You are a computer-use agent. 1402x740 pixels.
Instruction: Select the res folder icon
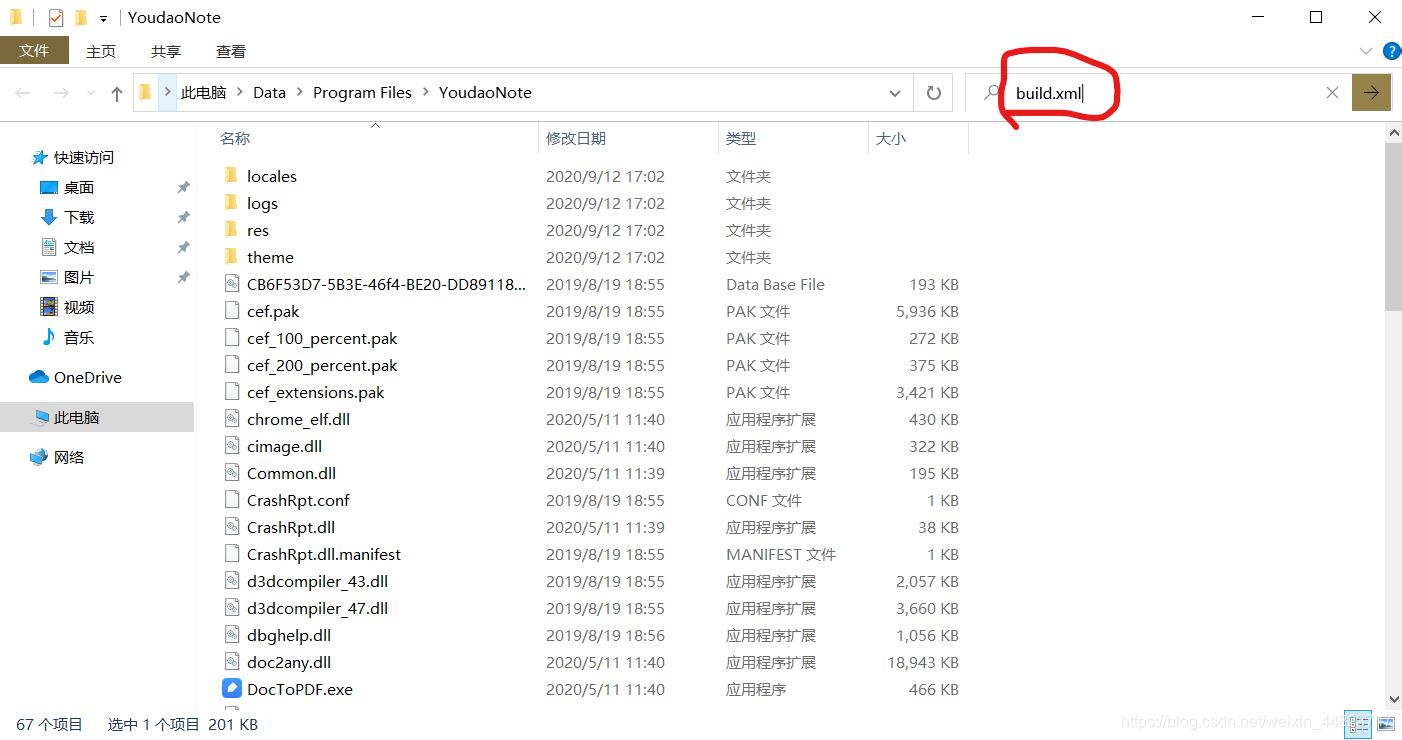[x=231, y=230]
